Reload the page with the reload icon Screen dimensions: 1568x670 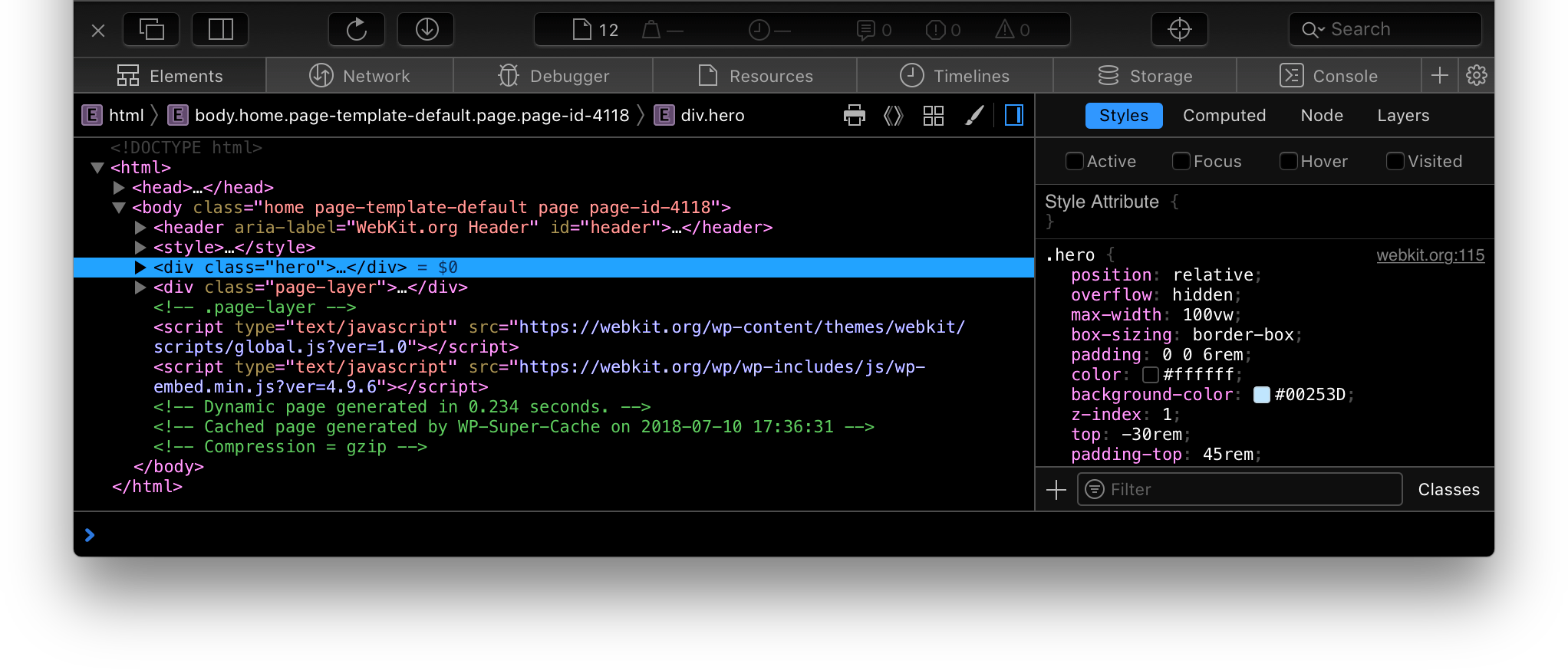357,30
